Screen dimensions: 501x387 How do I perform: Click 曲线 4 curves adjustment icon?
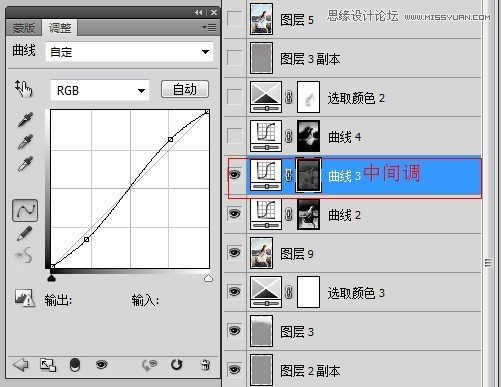coord(266,136)
